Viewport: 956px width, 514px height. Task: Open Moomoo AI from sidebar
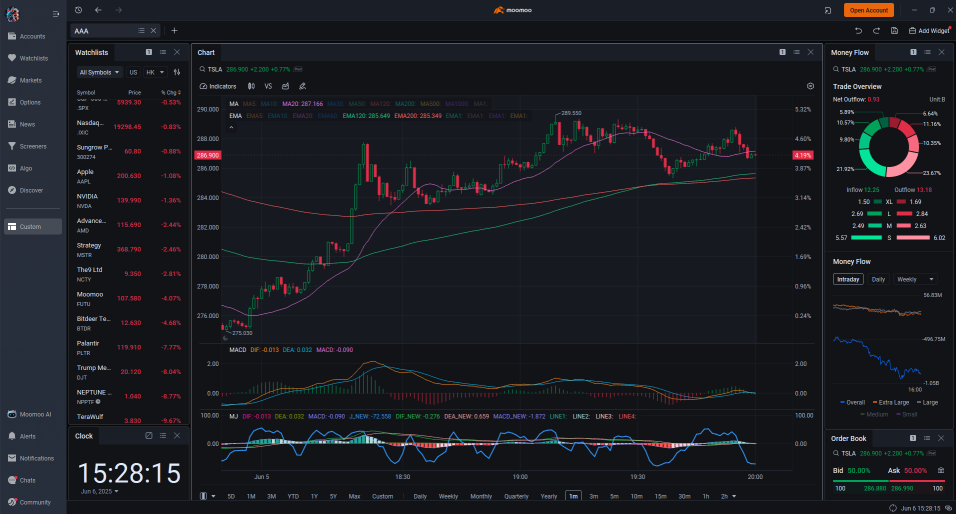[30, 415]
